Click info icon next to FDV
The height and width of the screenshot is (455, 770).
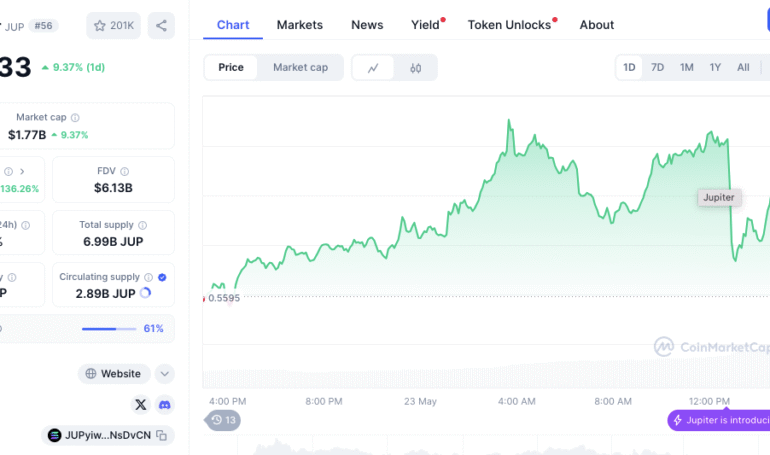pyautogui.click(x=124, y=171)
